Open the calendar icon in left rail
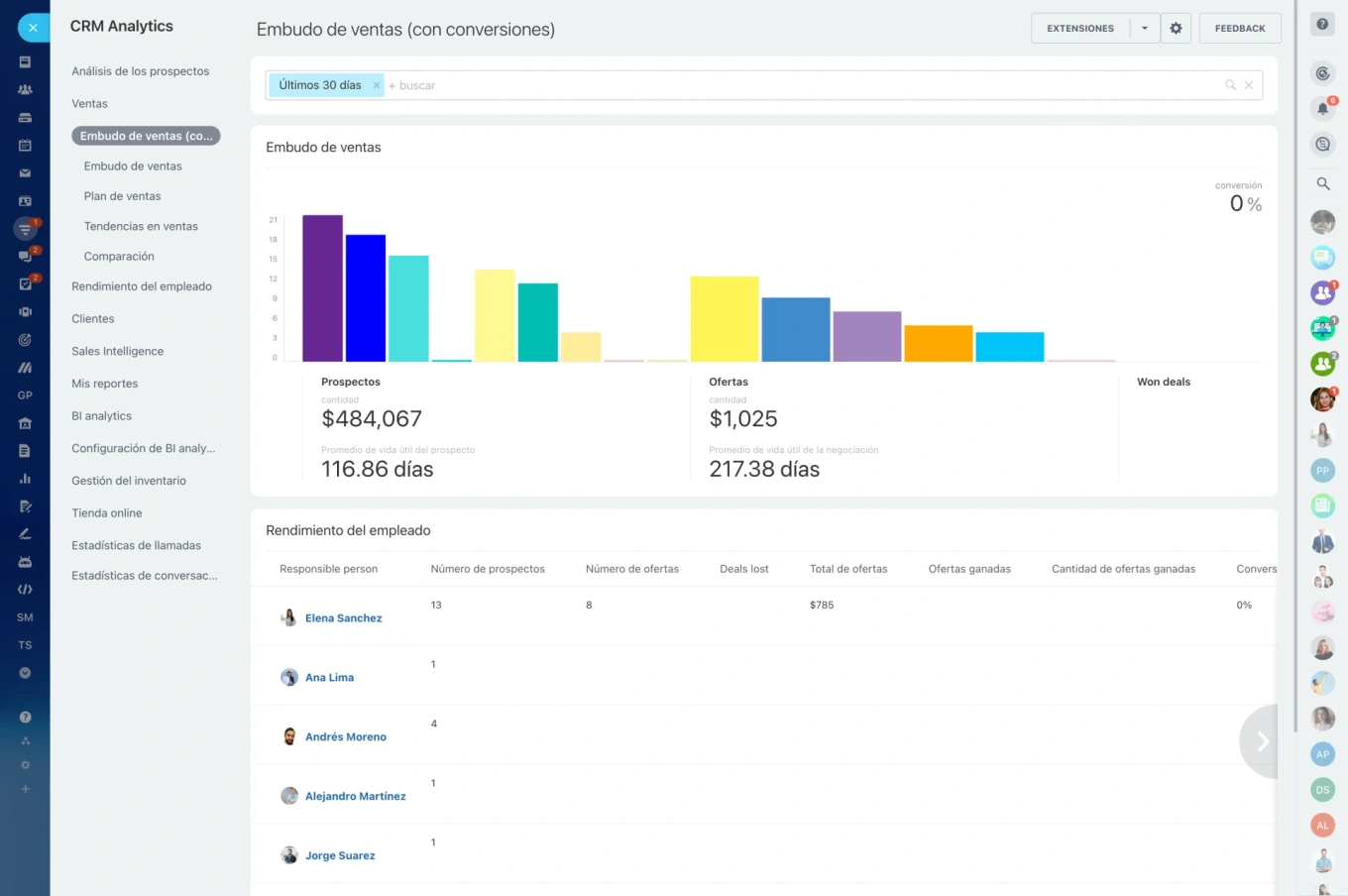The height and width of the screenshot is (896, 1348). click(25, 146)
